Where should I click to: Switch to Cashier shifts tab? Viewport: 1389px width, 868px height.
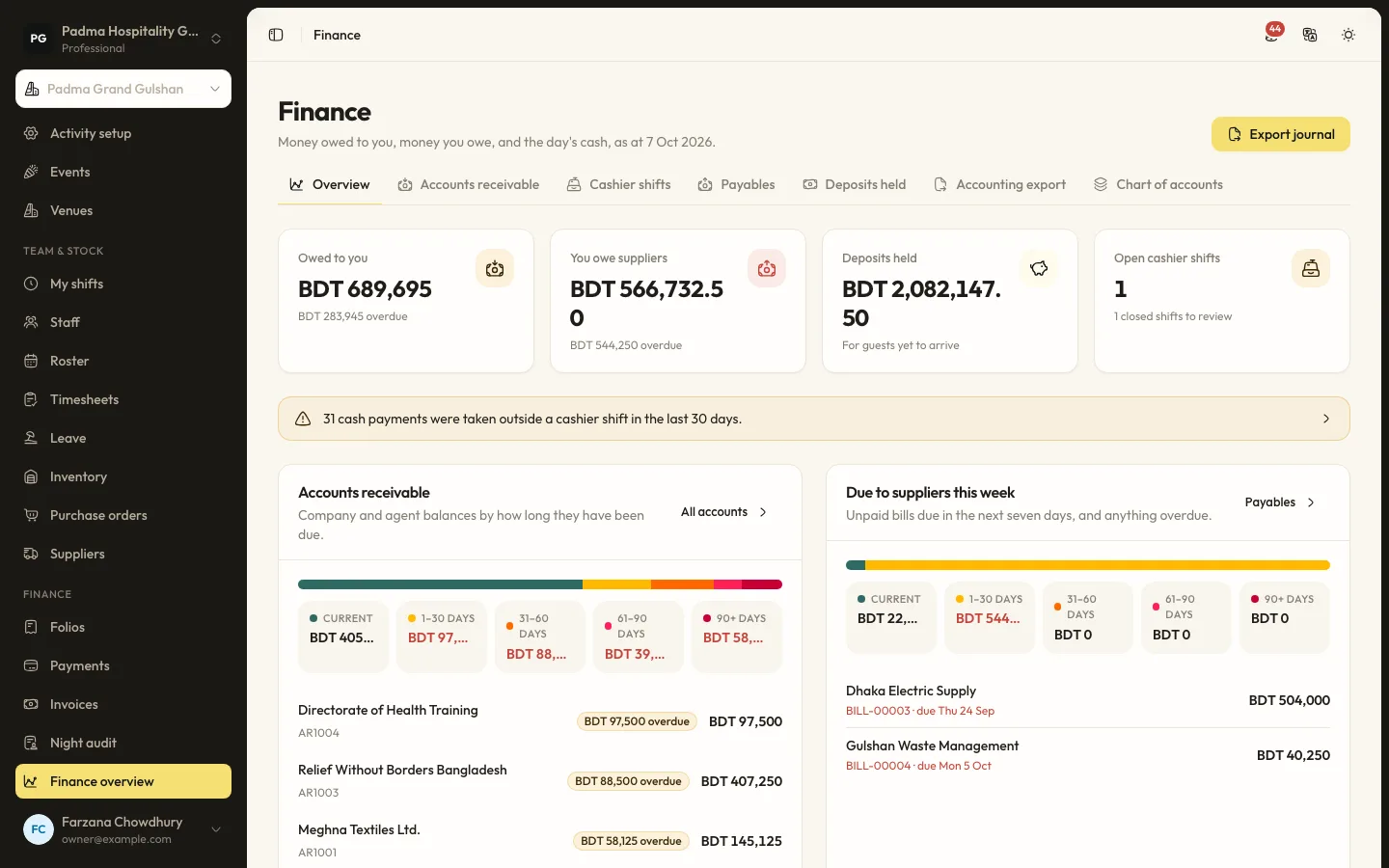pos(618,184)
